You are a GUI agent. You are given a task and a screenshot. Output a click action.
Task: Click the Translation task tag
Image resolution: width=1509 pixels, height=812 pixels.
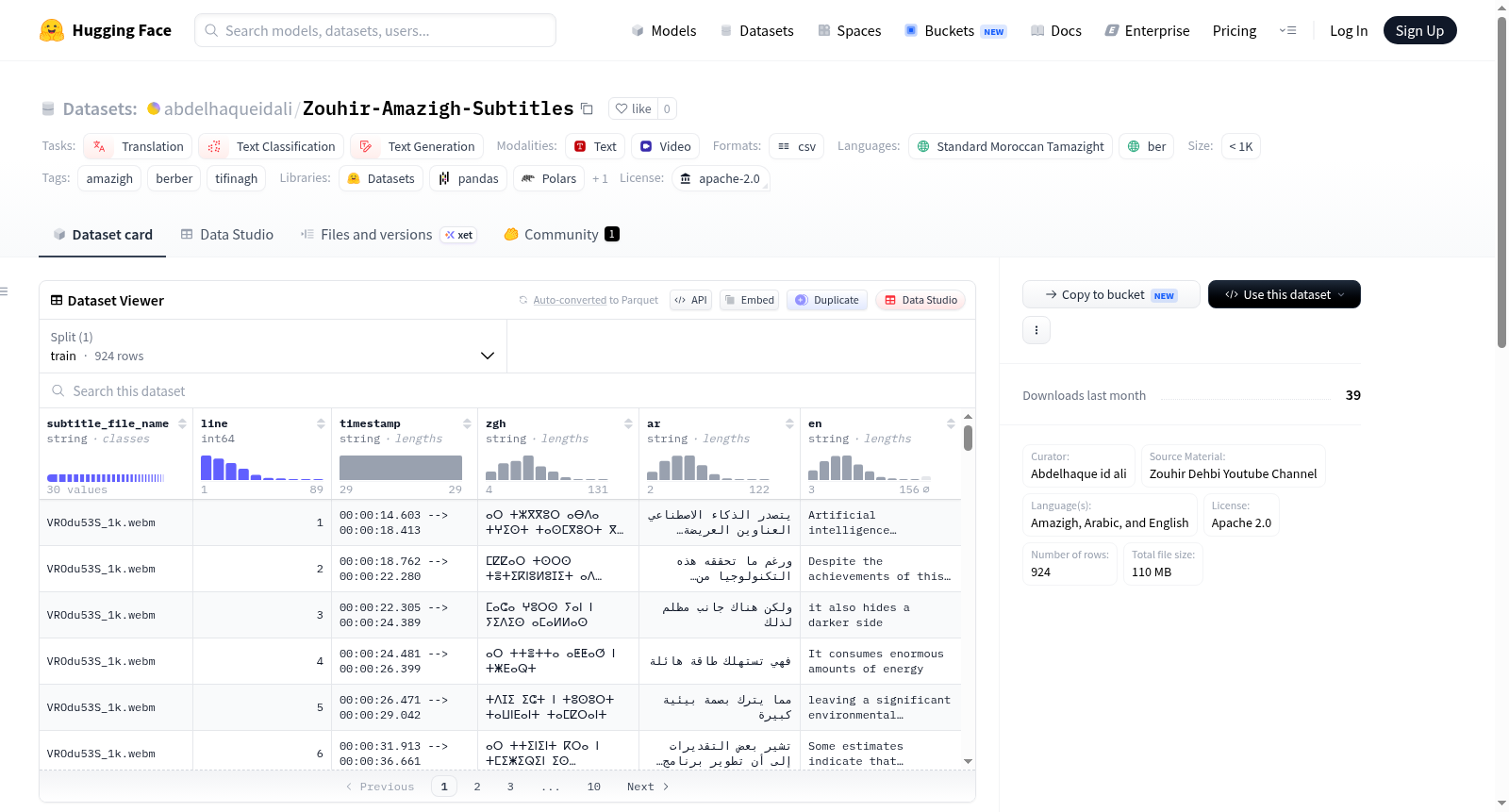[138, 146]
